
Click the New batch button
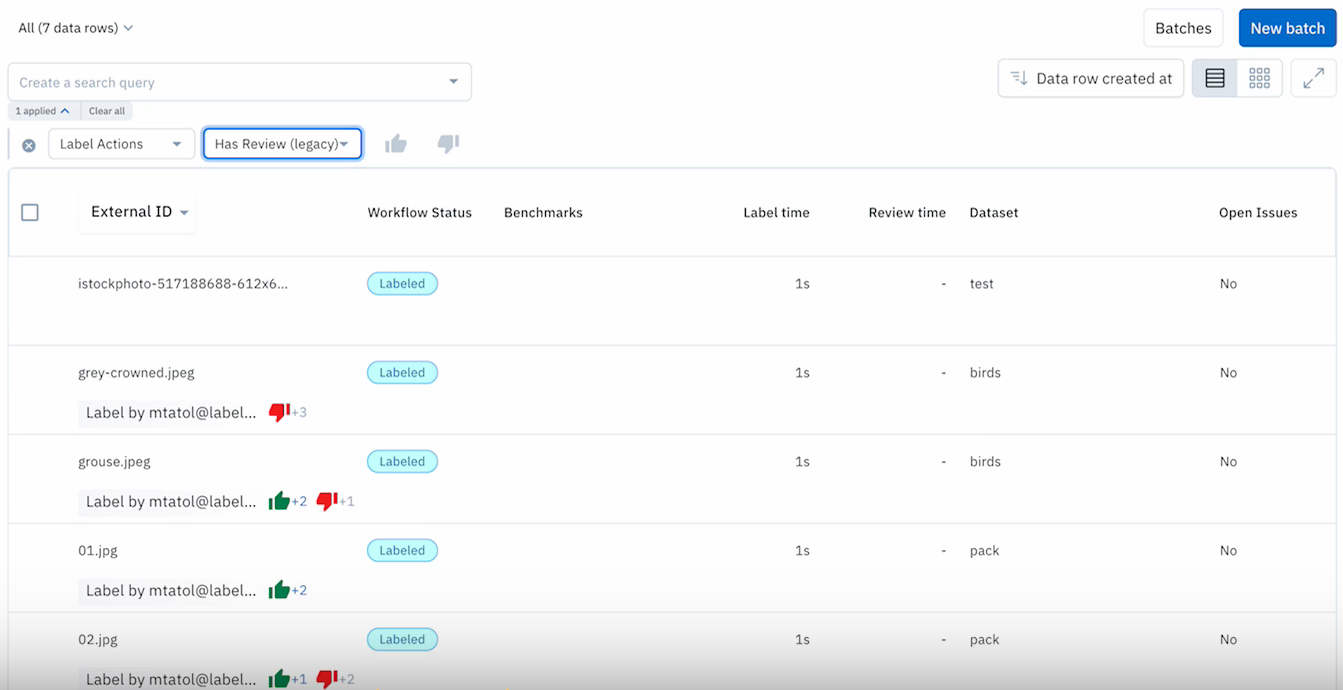[x=1287, y=28]
